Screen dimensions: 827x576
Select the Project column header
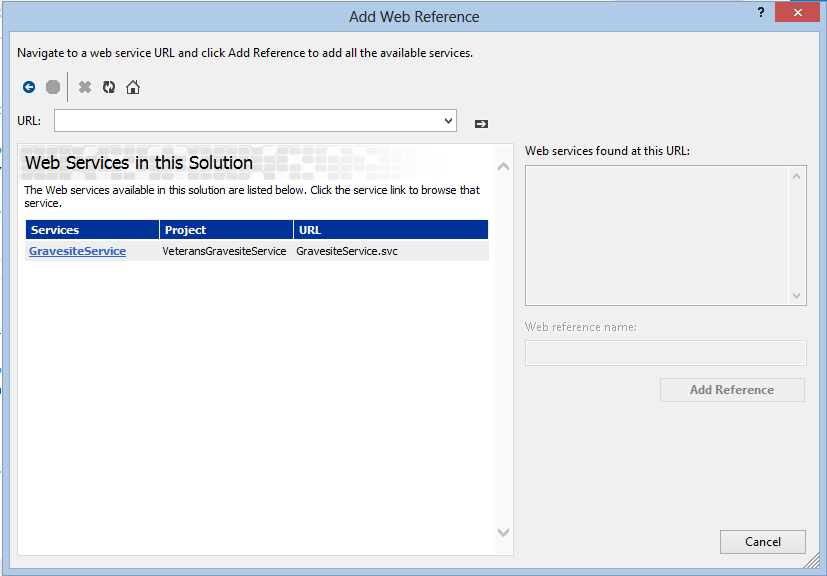point(224,229)
